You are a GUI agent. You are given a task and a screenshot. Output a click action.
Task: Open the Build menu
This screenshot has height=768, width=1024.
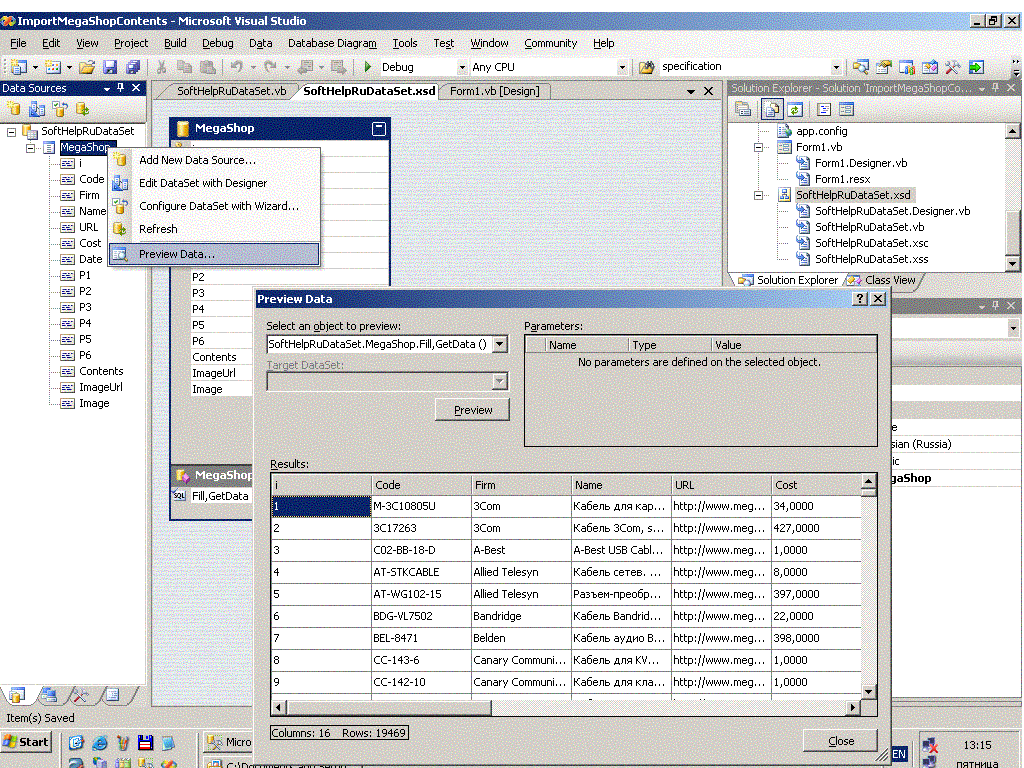point(175,43)
